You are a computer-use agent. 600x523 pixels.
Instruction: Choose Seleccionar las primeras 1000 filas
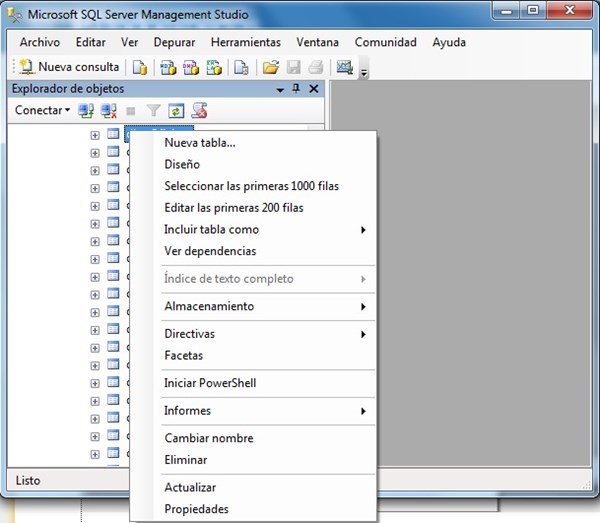coord(251,186)
